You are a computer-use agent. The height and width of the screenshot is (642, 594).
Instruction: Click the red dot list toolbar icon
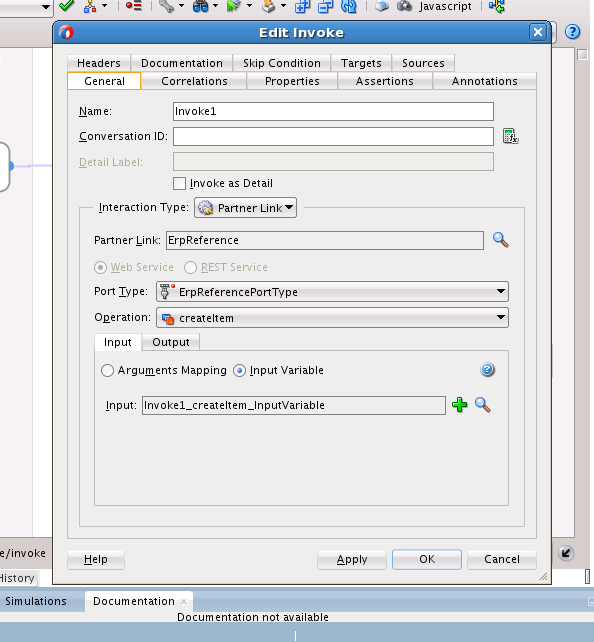click(x=133, y=6)
